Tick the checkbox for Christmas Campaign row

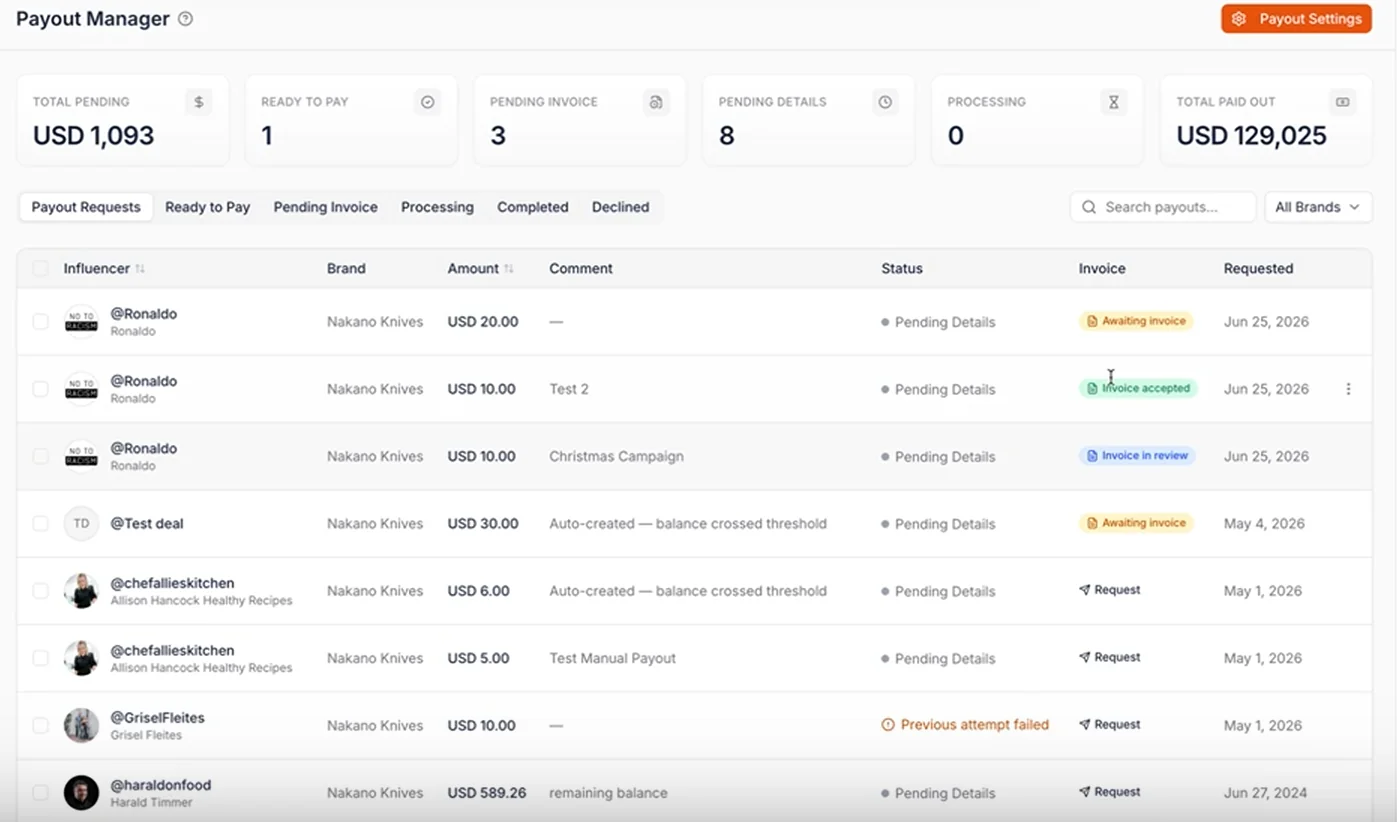40,456
